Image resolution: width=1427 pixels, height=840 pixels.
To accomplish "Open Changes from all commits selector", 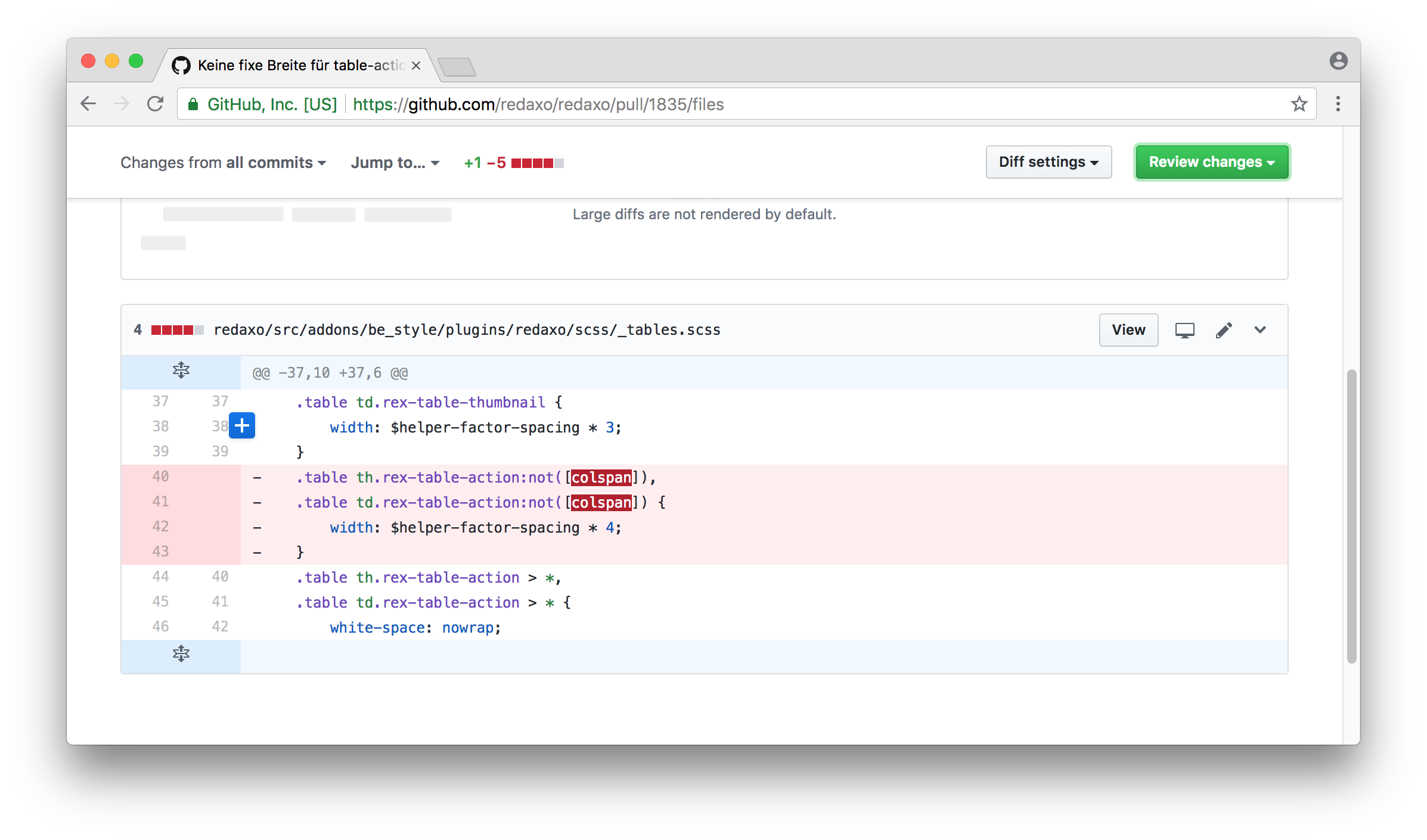I will point(223,163).
